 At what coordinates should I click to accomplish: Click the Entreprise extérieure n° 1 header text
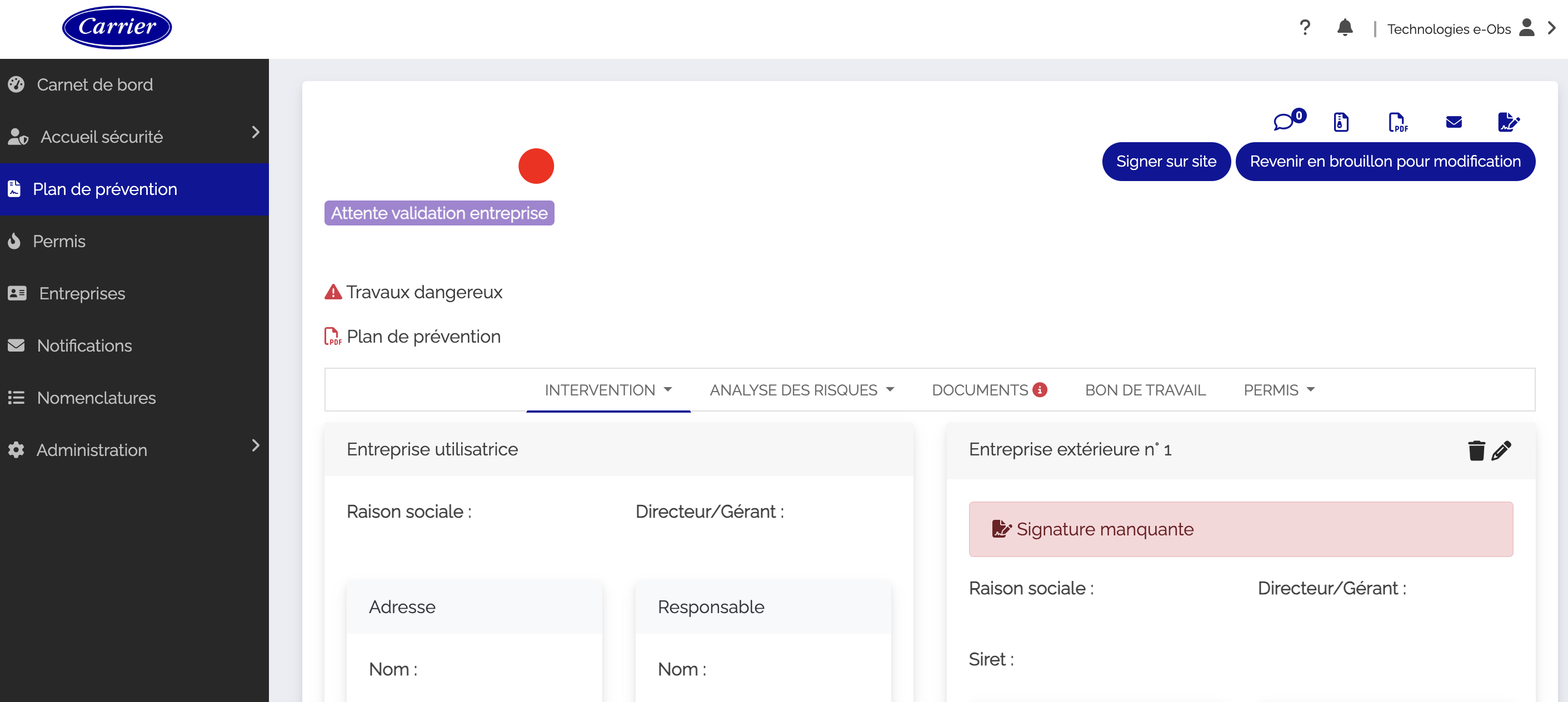pyautogui.click(x=1070, y=449)
